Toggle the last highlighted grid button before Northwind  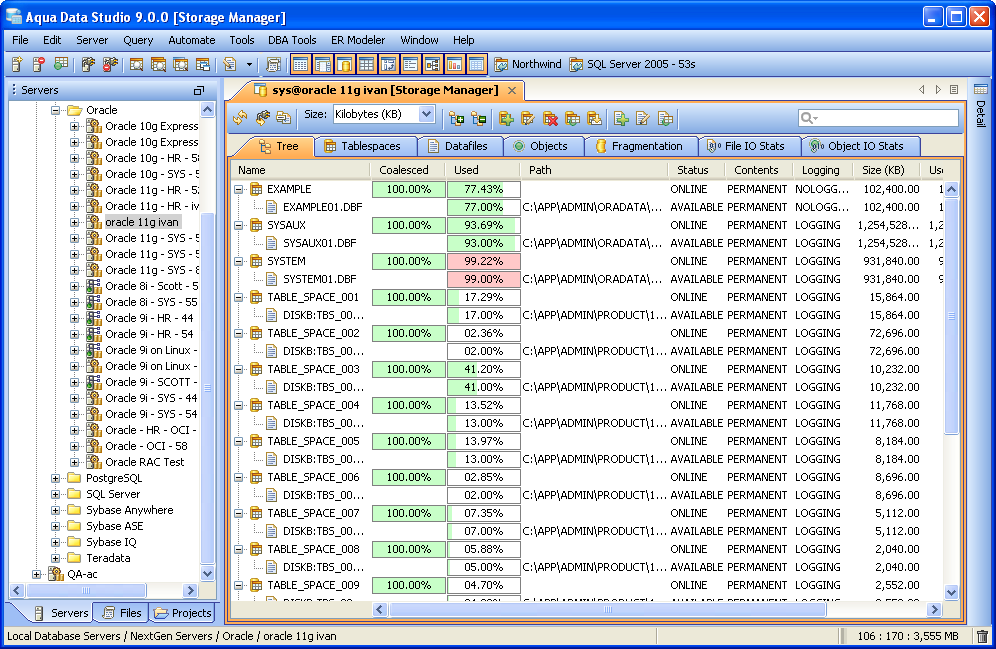point(476,64)
